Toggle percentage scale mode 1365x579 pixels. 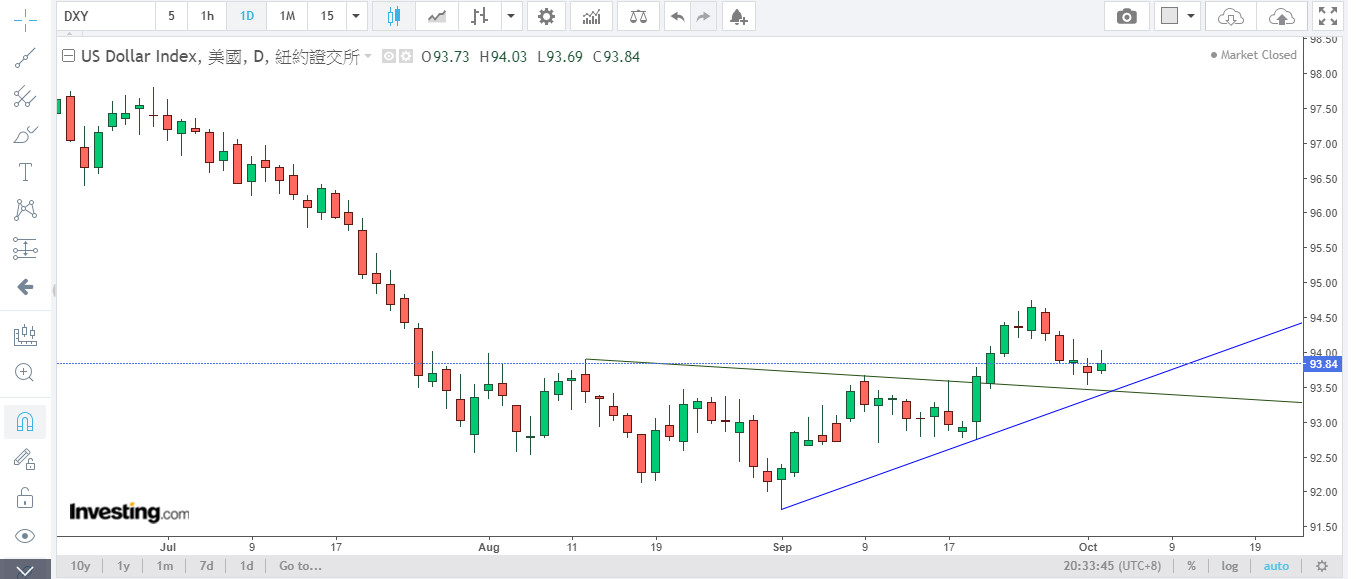click(x=1191, y=566)
